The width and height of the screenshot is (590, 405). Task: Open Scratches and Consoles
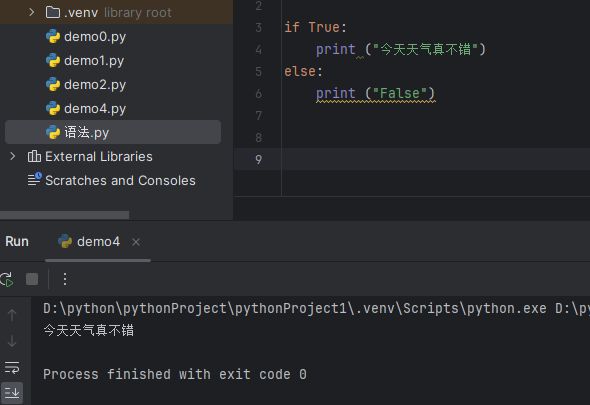(x=120, y=181)
